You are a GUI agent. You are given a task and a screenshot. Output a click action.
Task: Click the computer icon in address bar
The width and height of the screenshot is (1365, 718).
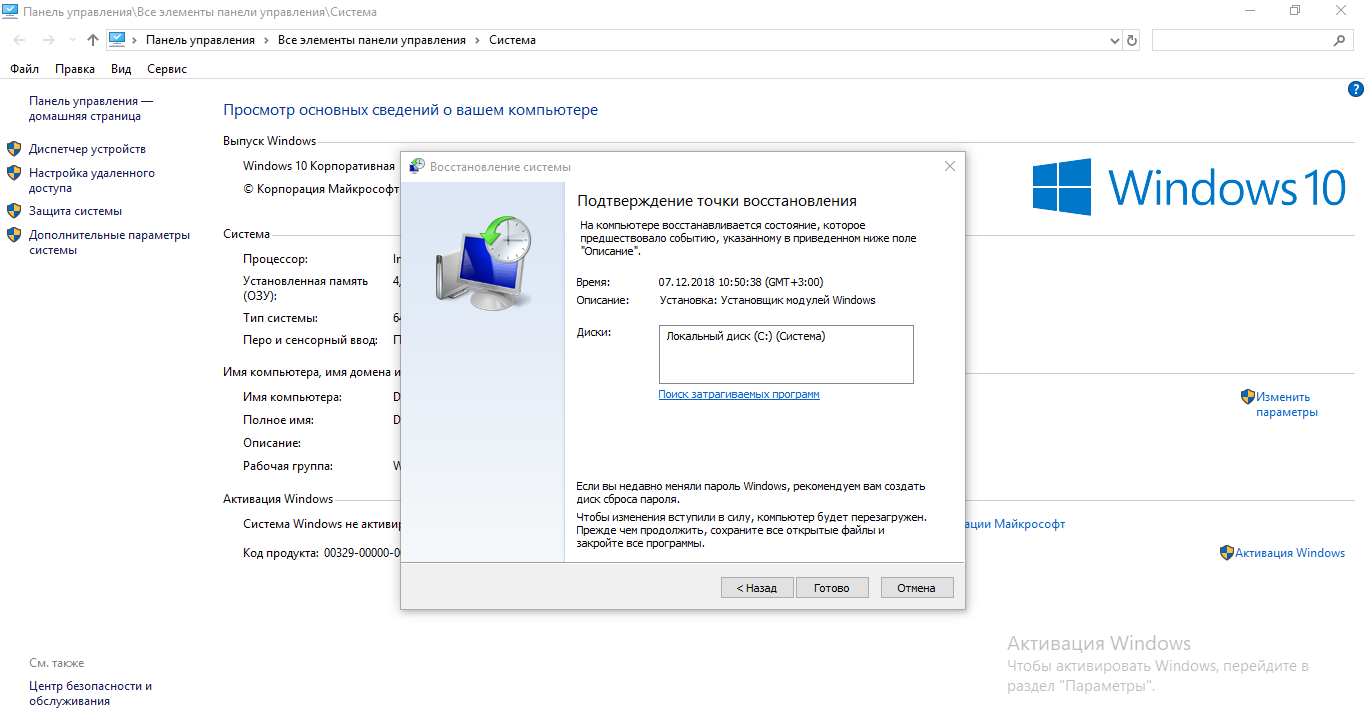point(117,40)
